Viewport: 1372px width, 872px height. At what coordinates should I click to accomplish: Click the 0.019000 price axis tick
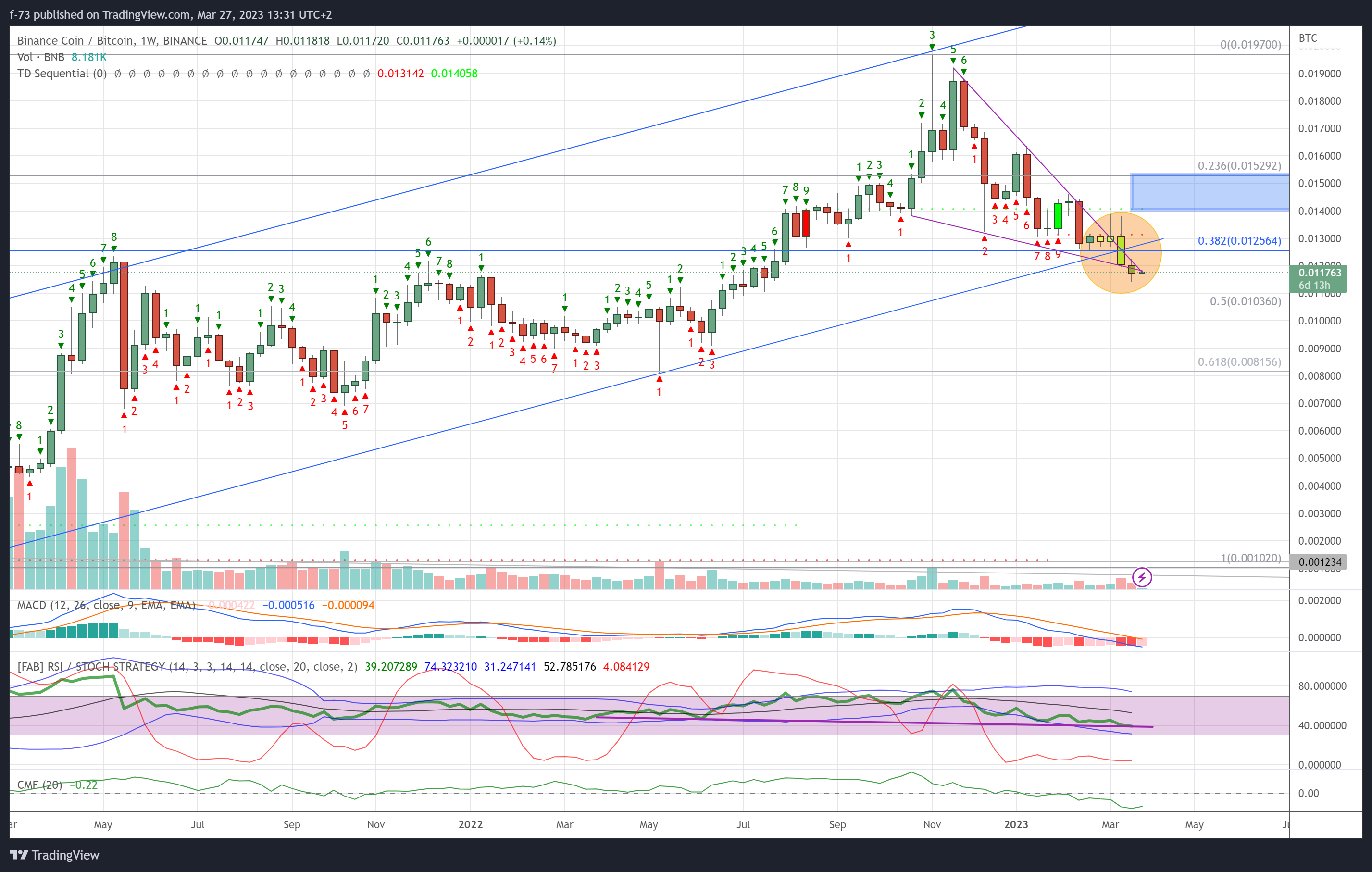pos(1320,74)
